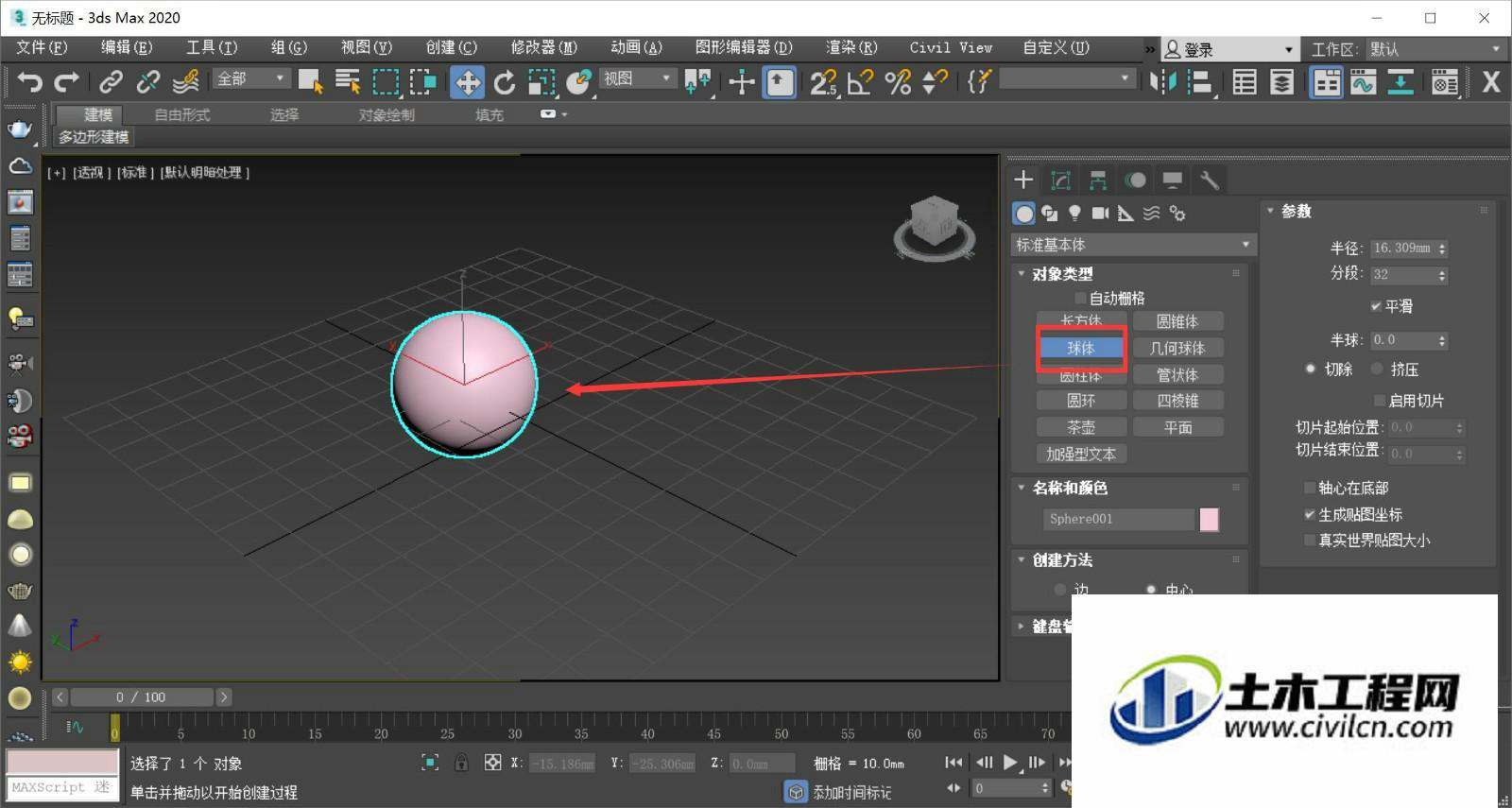Enable the 启用切片 checkbox

tap(1380, 401)
